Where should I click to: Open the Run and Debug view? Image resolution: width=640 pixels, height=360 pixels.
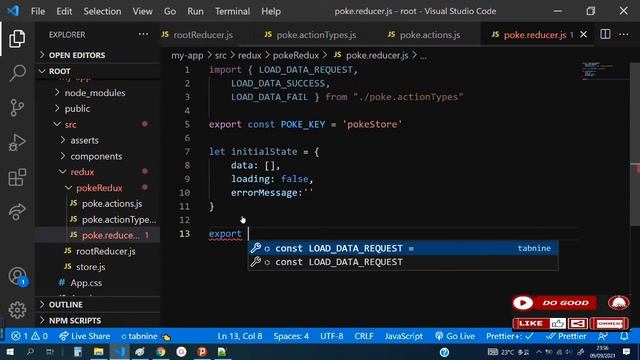(17, 142)
